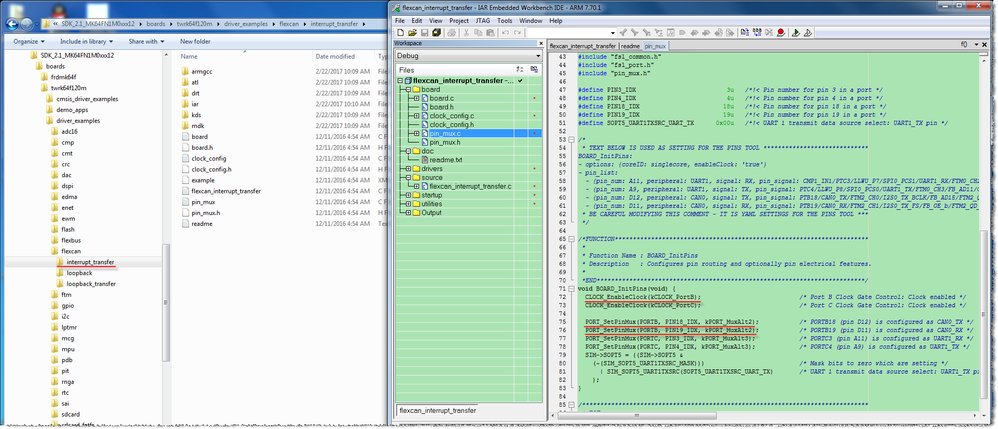Screen dimensions: 998x429
Task: Click the Stop Build icon in IAR toolbar
Action: tap(769, 32)
